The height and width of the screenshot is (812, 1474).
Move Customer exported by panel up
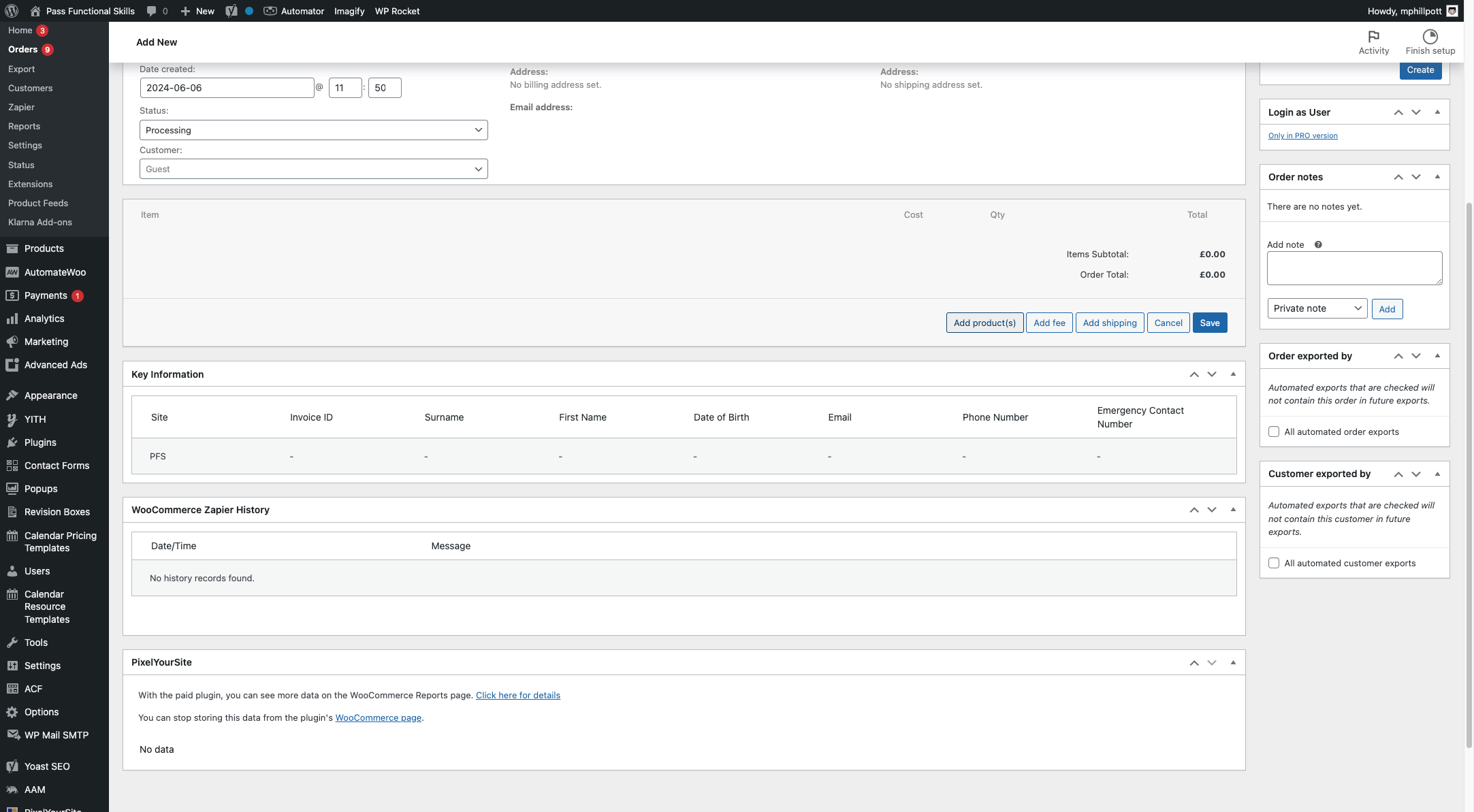pos(1398,474)
